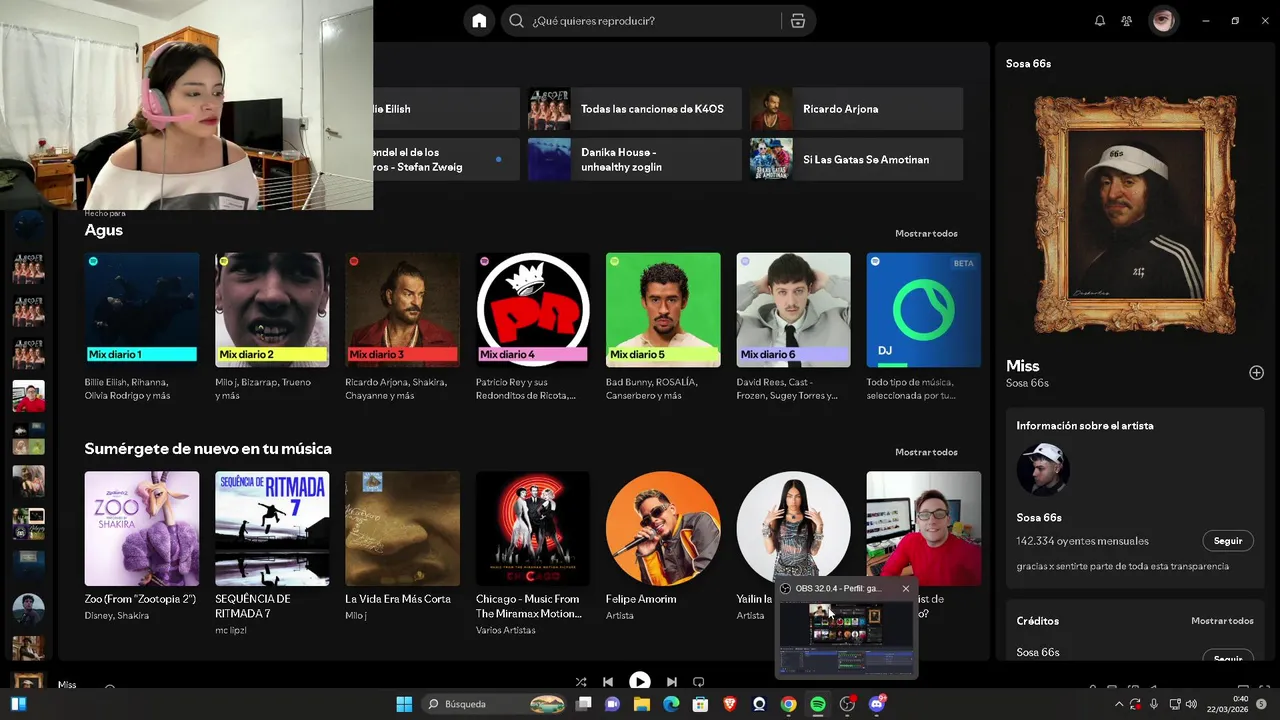This screenshot has height=720, width=1280.
Task: Open 'Todas las canciones de K4OS' tile
Action: (x=635, y=109)
